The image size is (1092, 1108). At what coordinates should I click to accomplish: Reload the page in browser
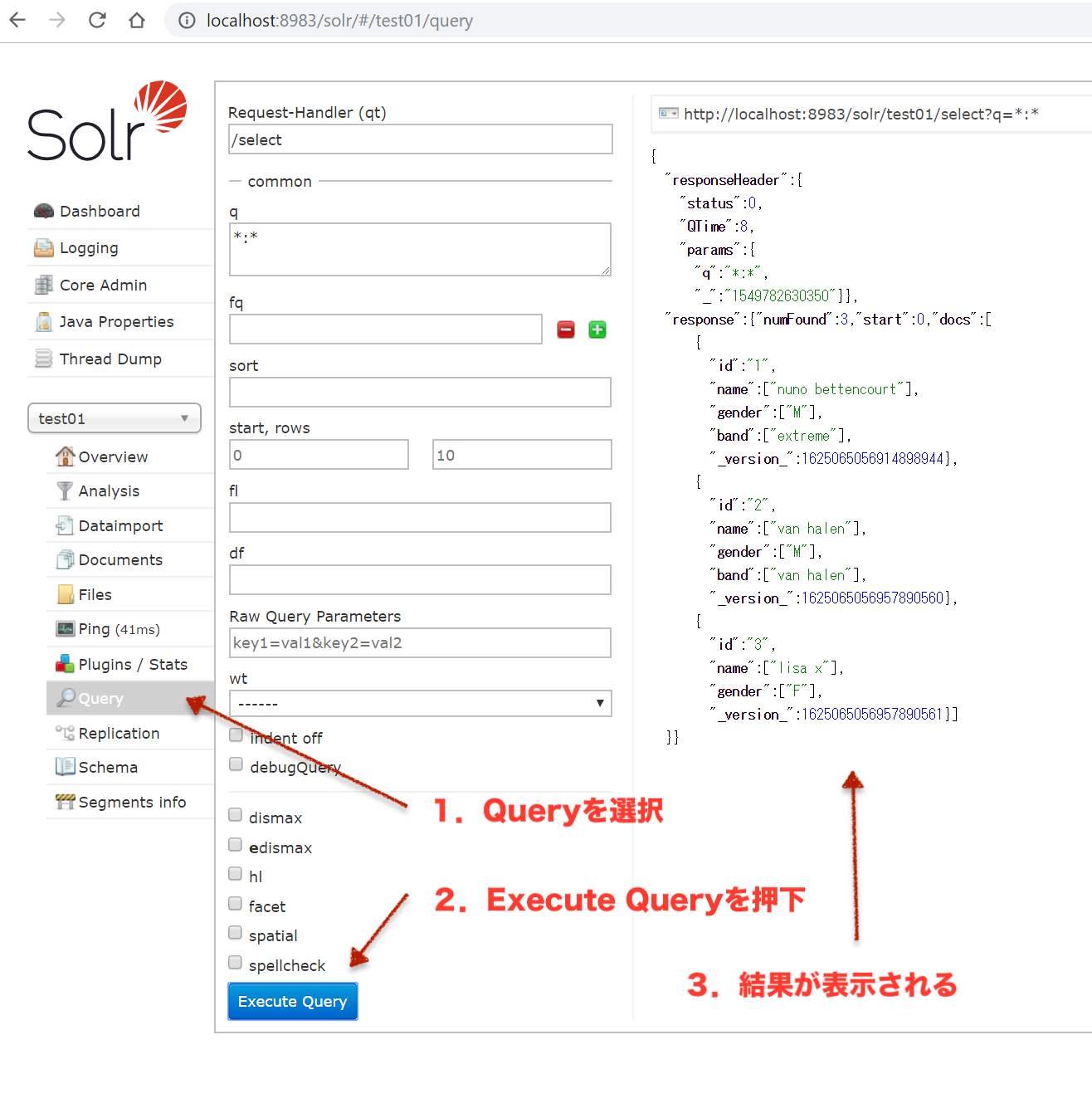pyautogui.click(x=97, y=20)
